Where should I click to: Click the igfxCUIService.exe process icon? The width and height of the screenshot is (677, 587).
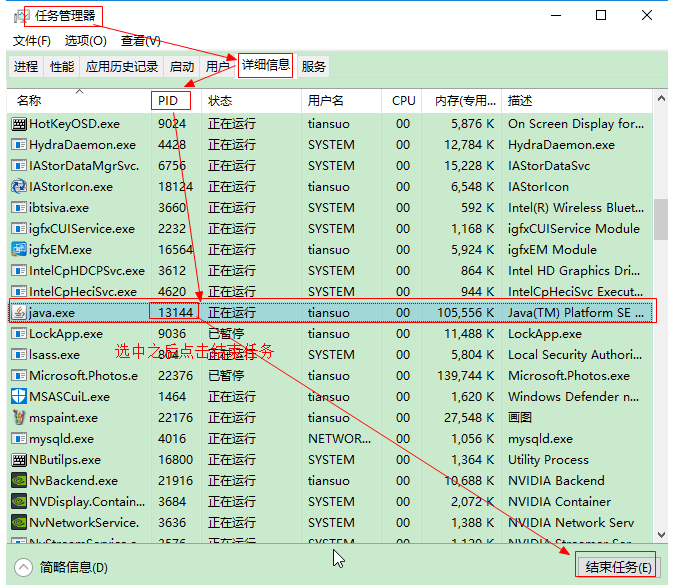(19, 229)
